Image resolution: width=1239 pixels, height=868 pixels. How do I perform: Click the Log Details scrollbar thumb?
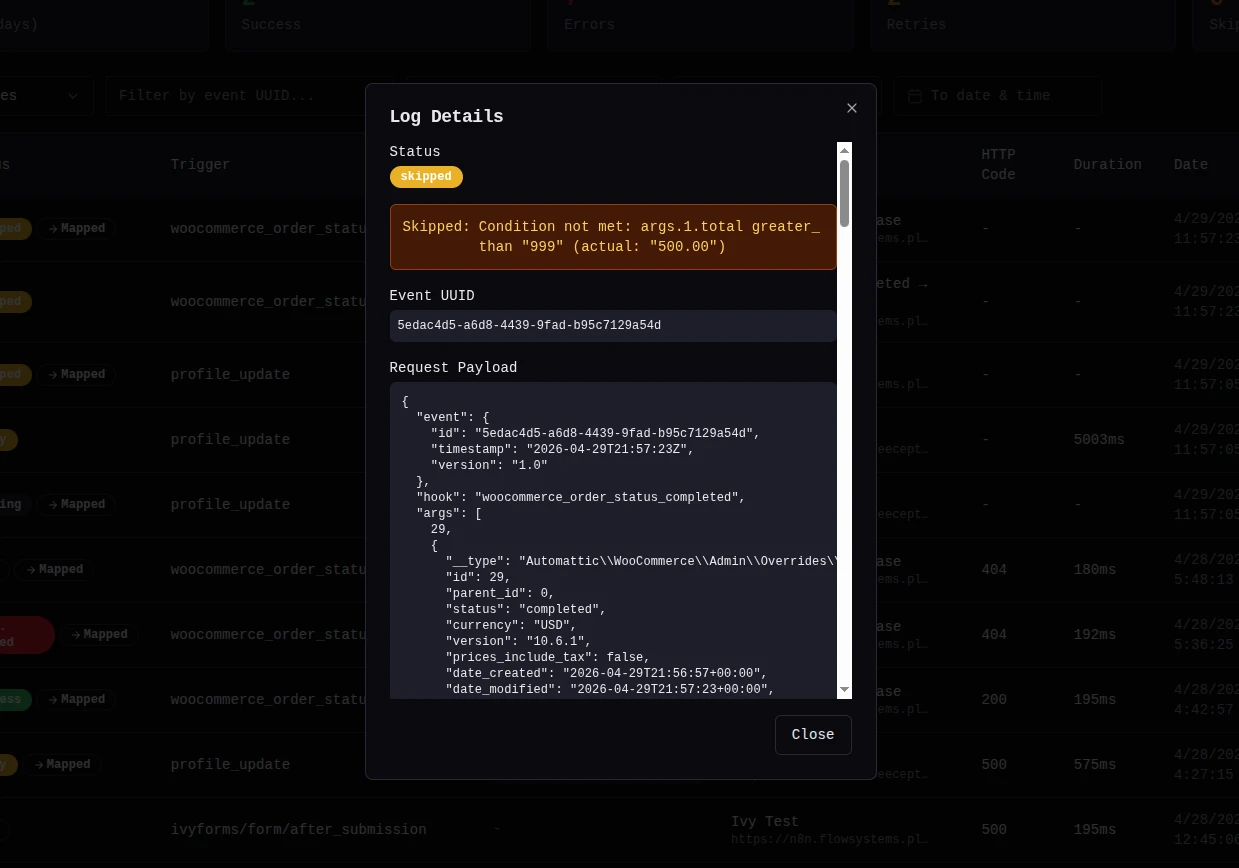(844, 192)
